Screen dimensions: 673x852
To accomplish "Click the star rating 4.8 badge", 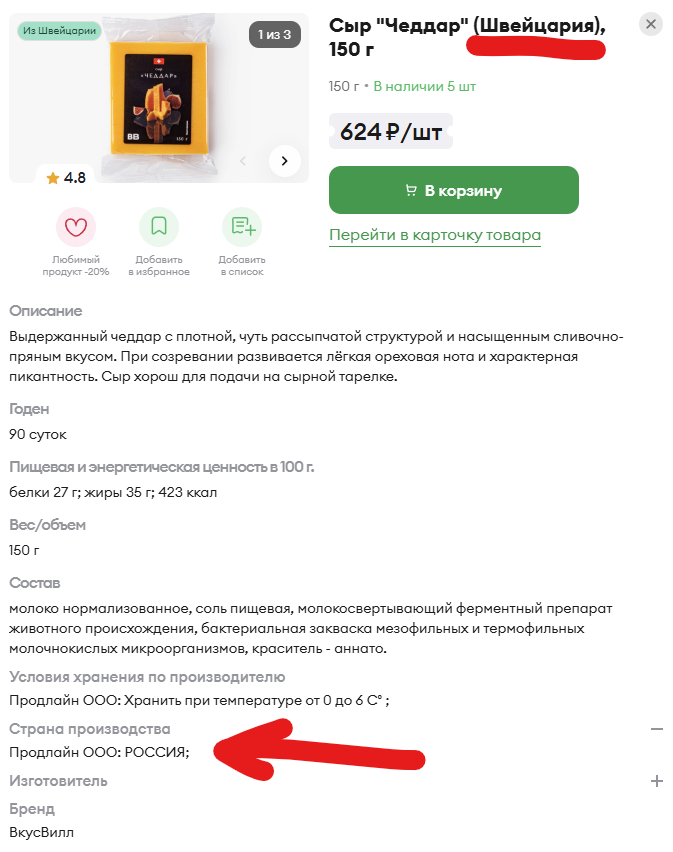I will [x=66, y=178].
